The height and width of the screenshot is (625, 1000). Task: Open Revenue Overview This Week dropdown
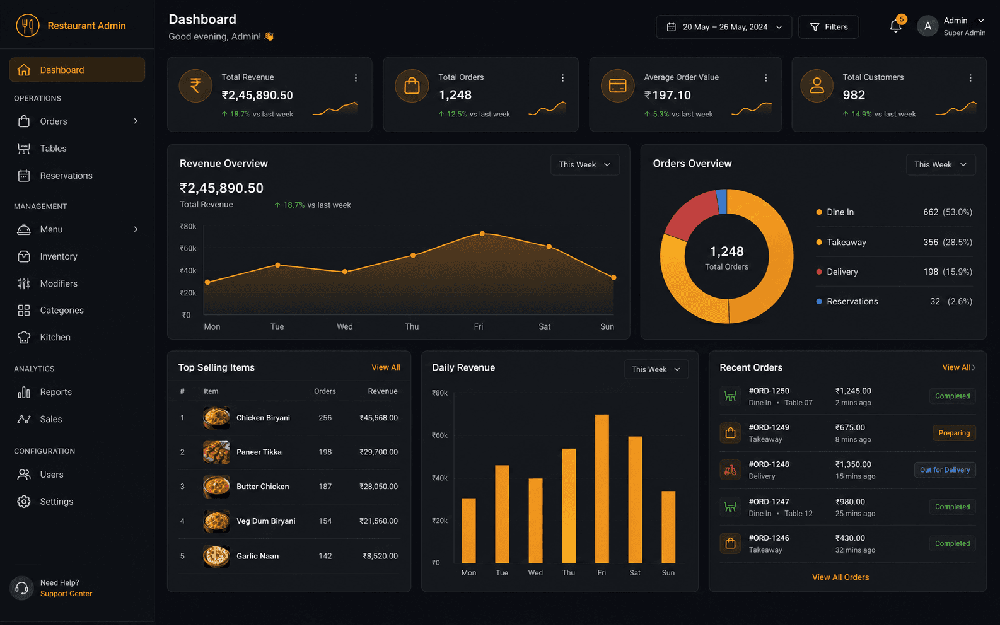coord(585,165)
